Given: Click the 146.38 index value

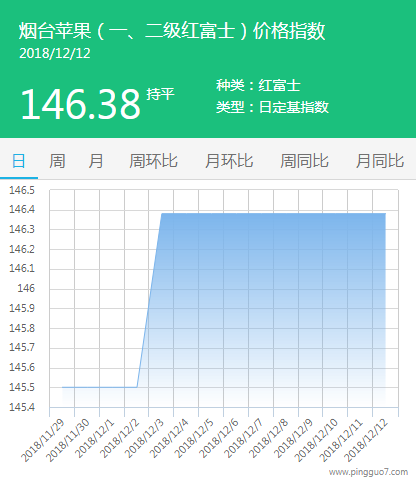Looking at the screenshot, I should (x=80, y=104).
